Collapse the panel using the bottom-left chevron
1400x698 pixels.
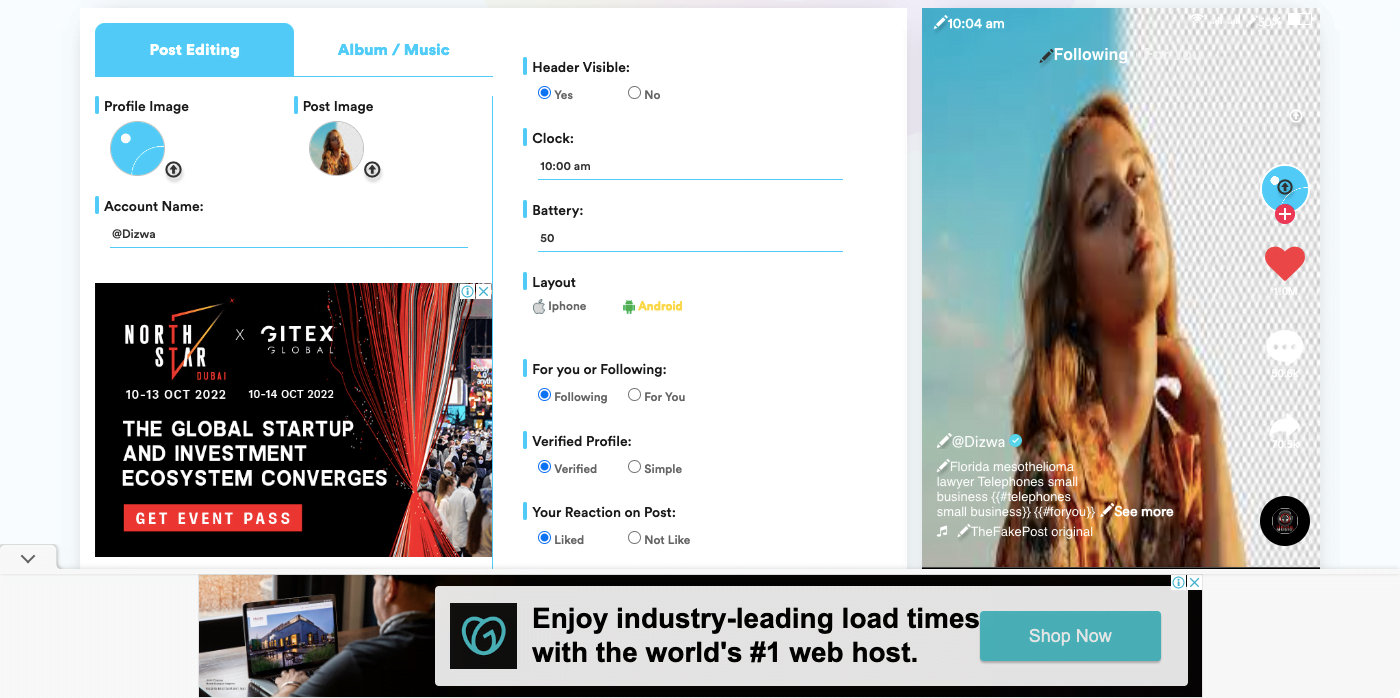[27, 558]
